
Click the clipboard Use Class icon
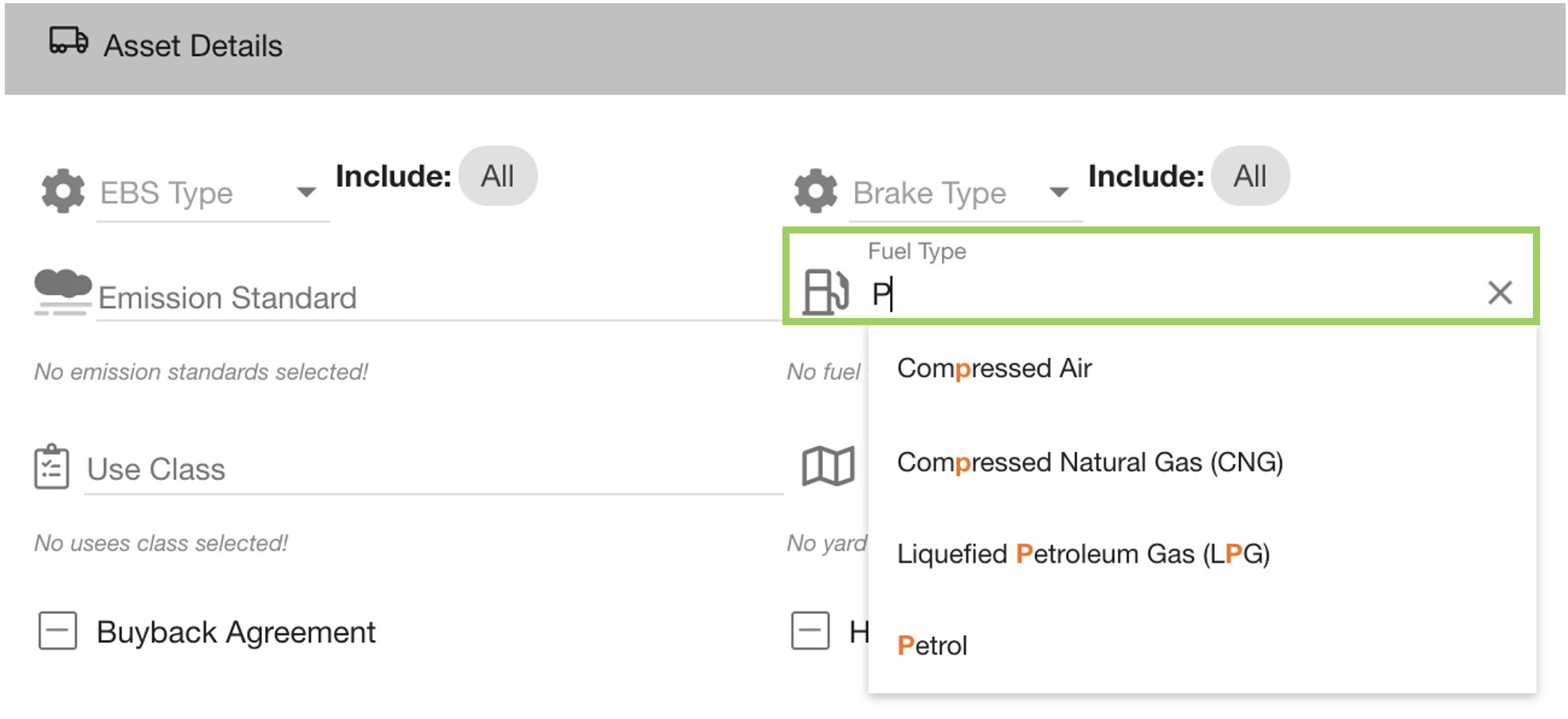52,467
